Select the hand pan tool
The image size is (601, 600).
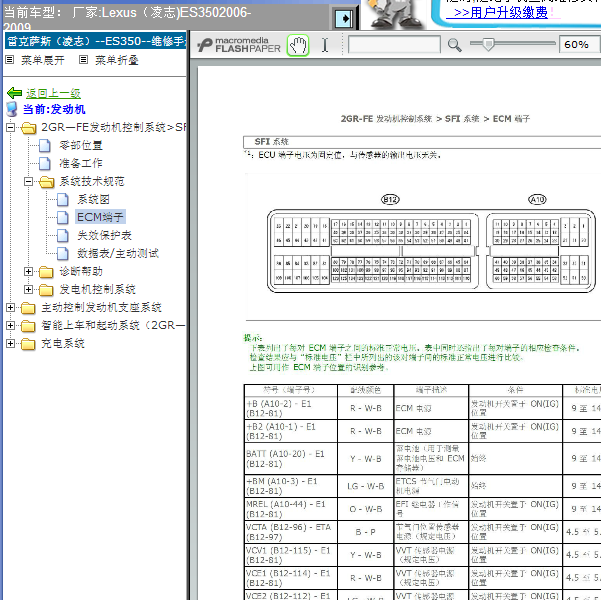pos(298,45)
